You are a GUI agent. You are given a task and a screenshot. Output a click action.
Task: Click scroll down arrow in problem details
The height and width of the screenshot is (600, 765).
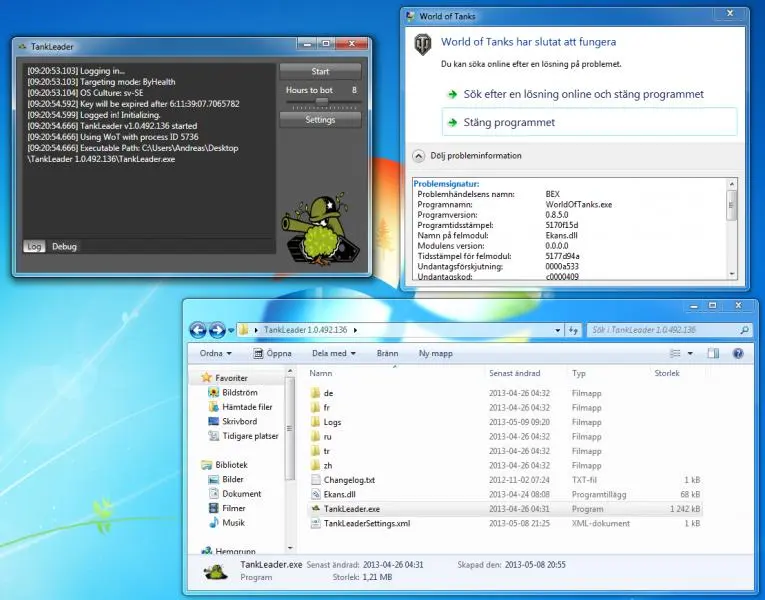click(x=731, y=274)
